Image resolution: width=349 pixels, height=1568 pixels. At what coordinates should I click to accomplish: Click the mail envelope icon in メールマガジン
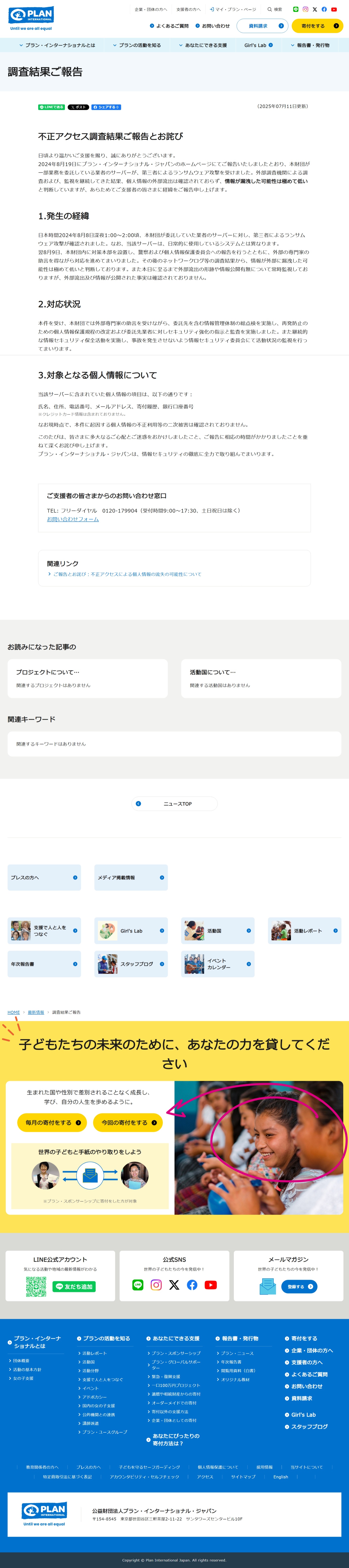(268, 1286)
